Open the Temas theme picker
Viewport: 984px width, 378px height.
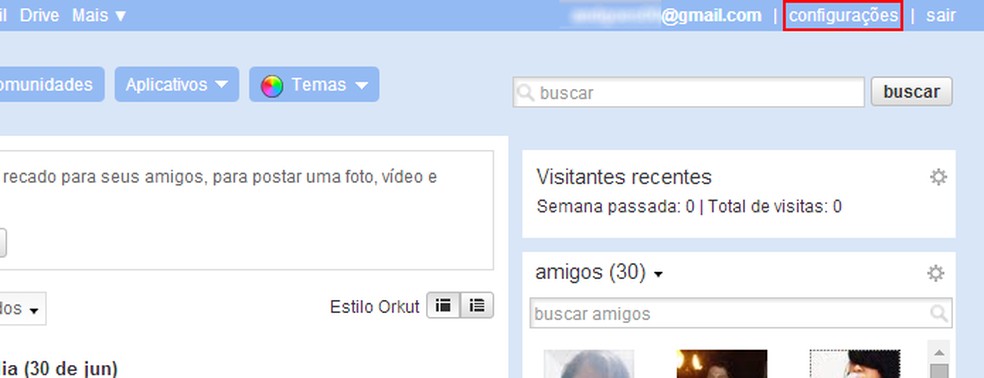[x=314, y=84]
